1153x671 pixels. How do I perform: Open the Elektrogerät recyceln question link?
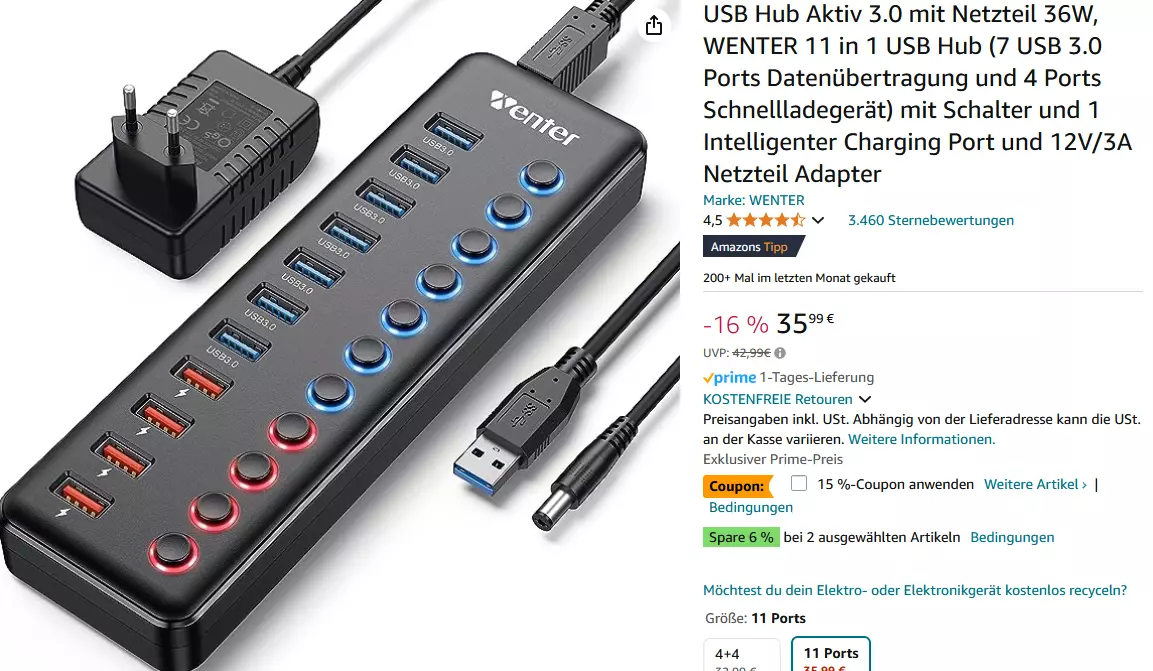(915, 590)
